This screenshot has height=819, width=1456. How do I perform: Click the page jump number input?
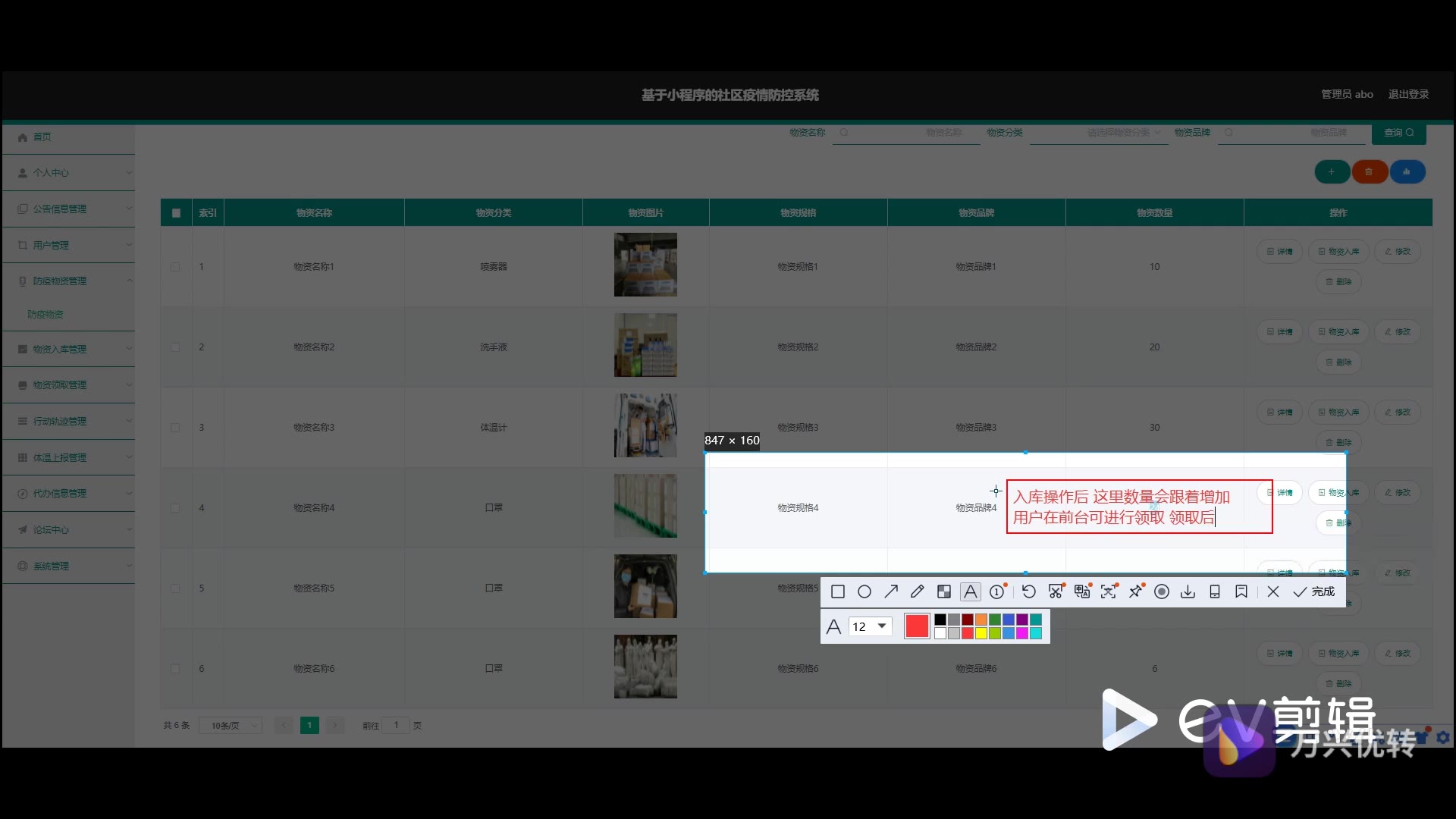click(x=396, y=726)
